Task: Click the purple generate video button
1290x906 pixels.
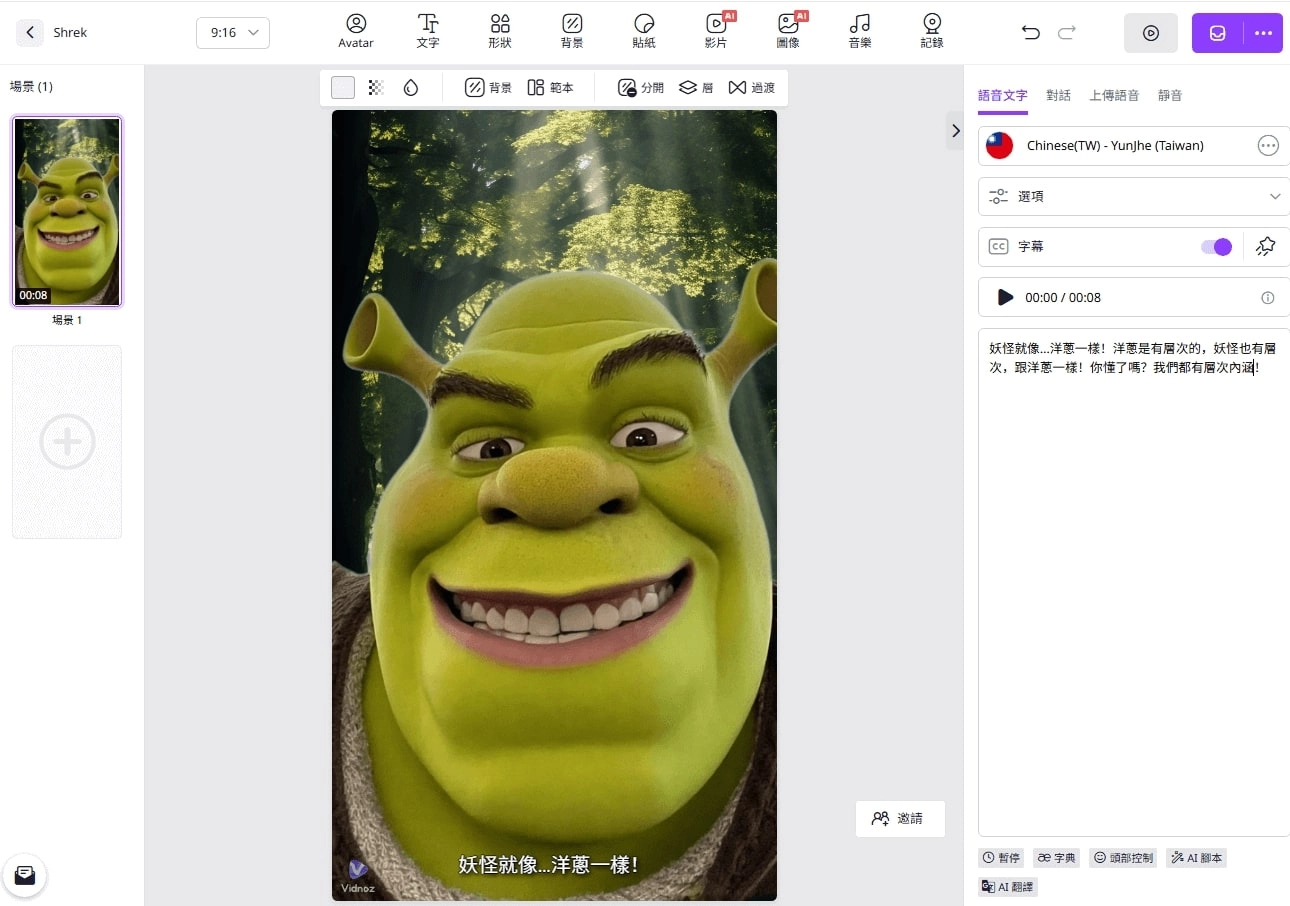Action: 1217,33
